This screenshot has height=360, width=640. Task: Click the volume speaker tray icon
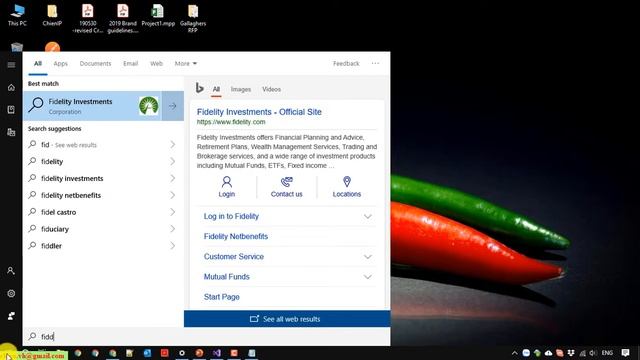coord(593,353)
